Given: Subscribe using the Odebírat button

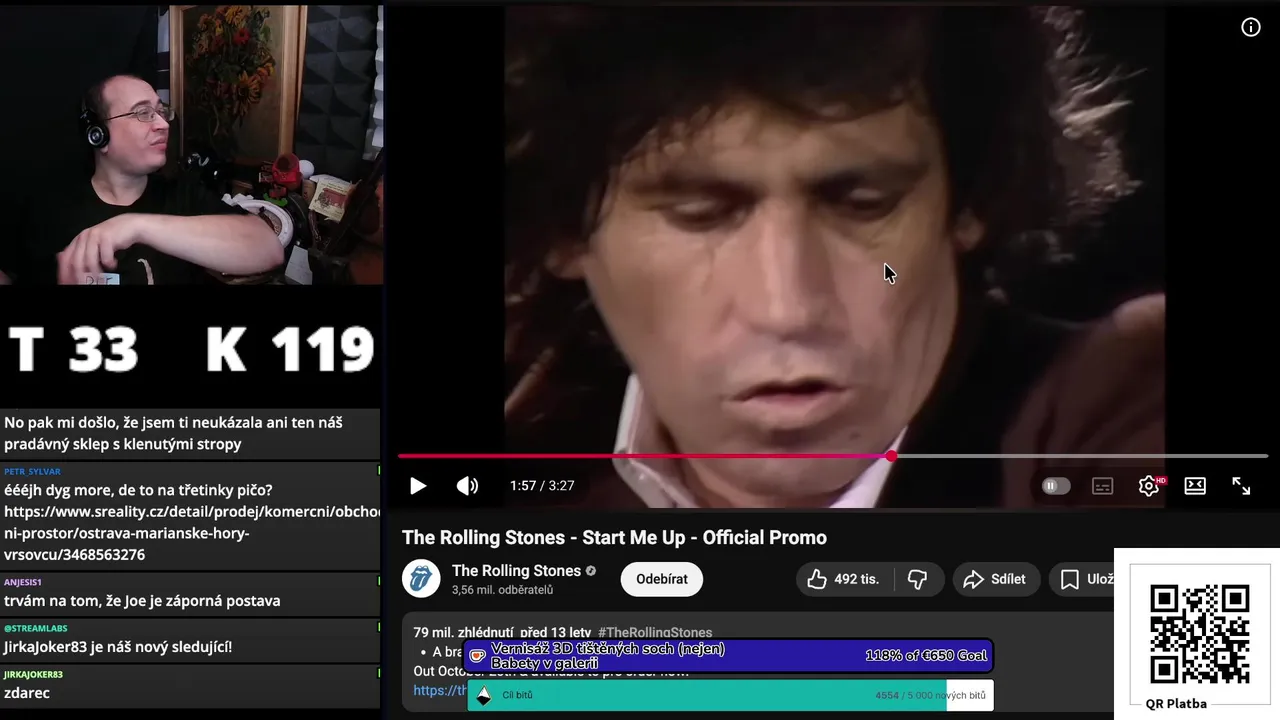Looking at the screenshot, I should pos(662,579).
